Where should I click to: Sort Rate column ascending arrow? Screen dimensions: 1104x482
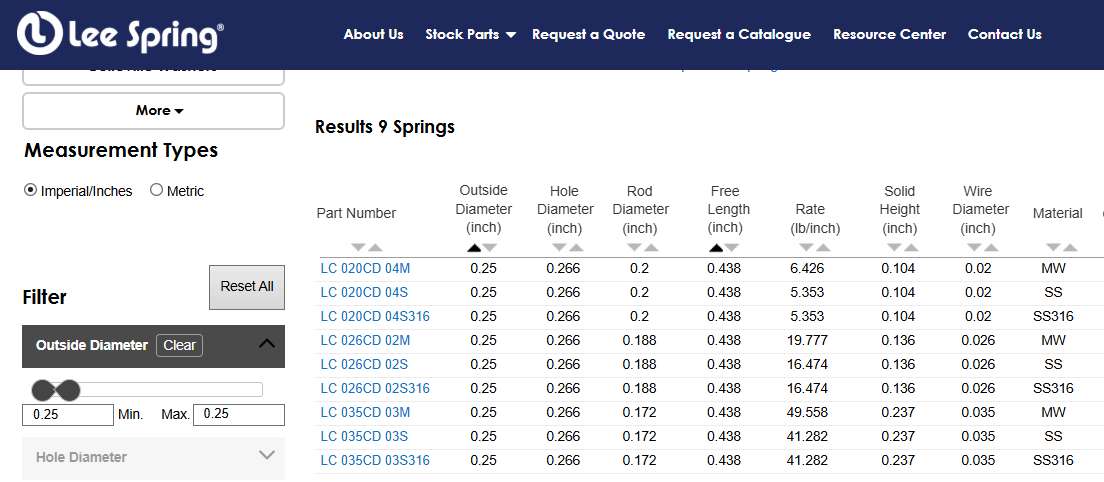pos(823,248)
